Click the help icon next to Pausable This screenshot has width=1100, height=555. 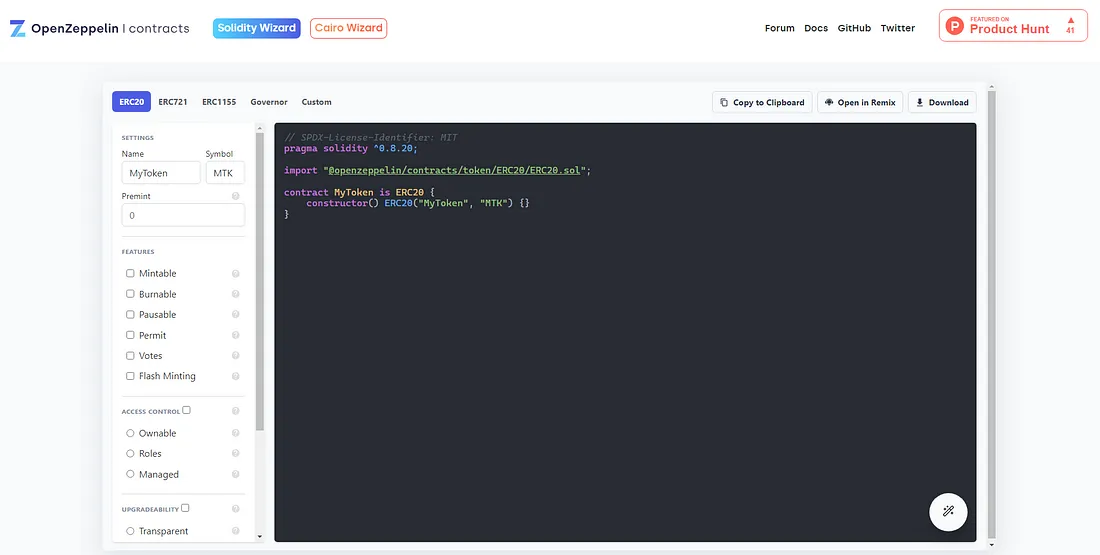point(236,314)
